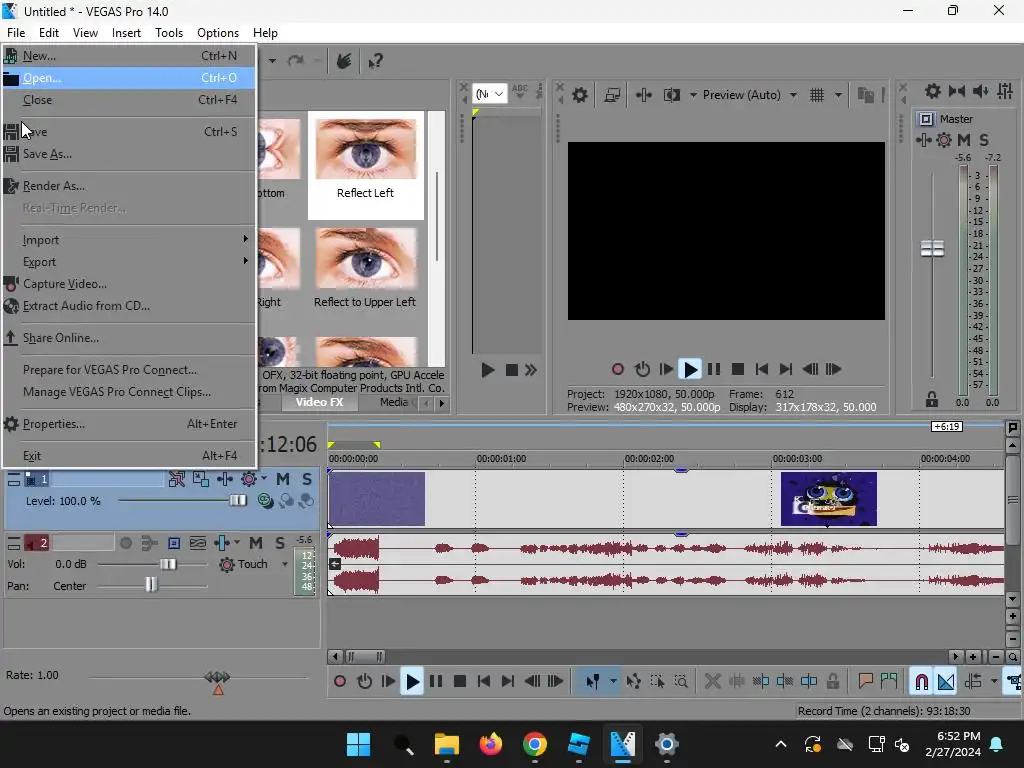Arm audio track 2 for record
Image resolution: width=1024 pixels, height=768 pixels.
(126, 543)
